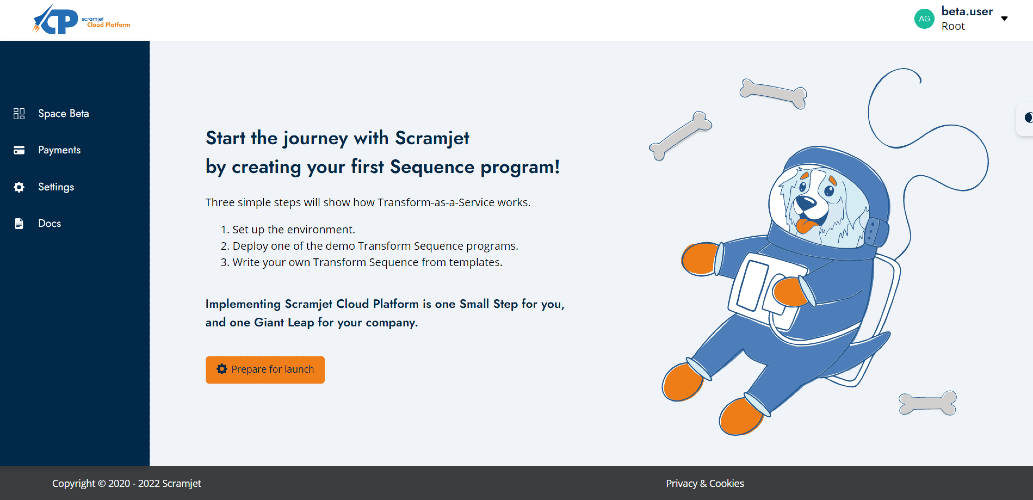Screen dimensions: 1033x500
Task: Click the Prepare for launch button
Action: (x=265, y=370)
